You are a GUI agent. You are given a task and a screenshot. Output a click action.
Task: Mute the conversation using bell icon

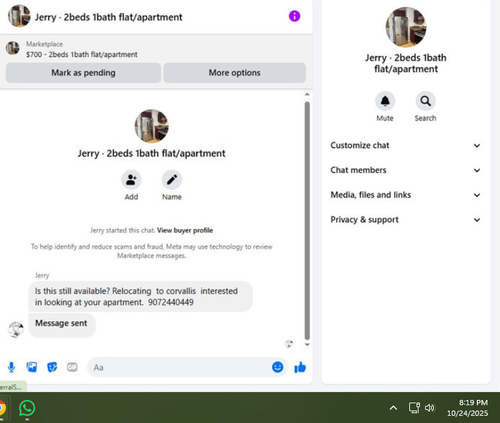(385, 101)
